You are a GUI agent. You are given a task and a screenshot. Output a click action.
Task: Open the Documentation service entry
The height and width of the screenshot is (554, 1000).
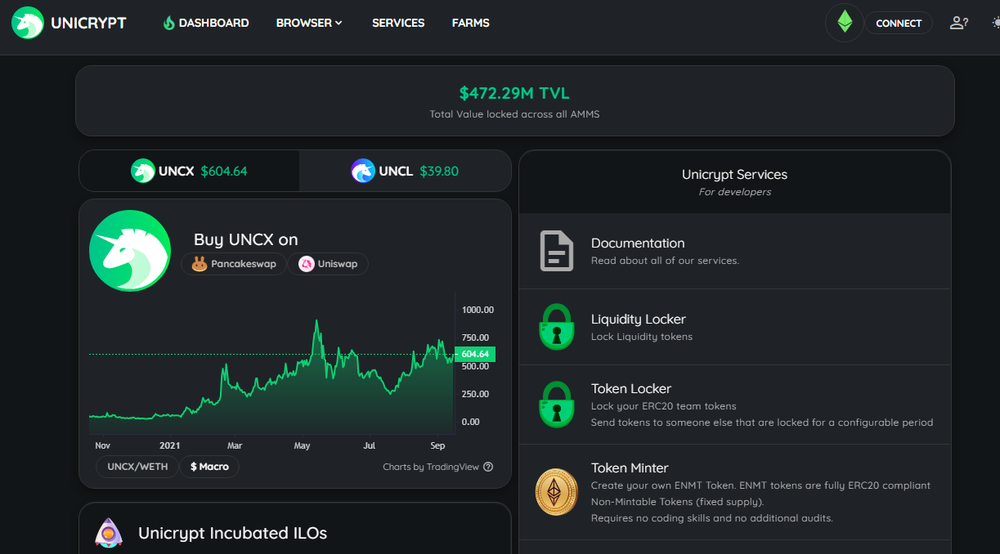735,251
